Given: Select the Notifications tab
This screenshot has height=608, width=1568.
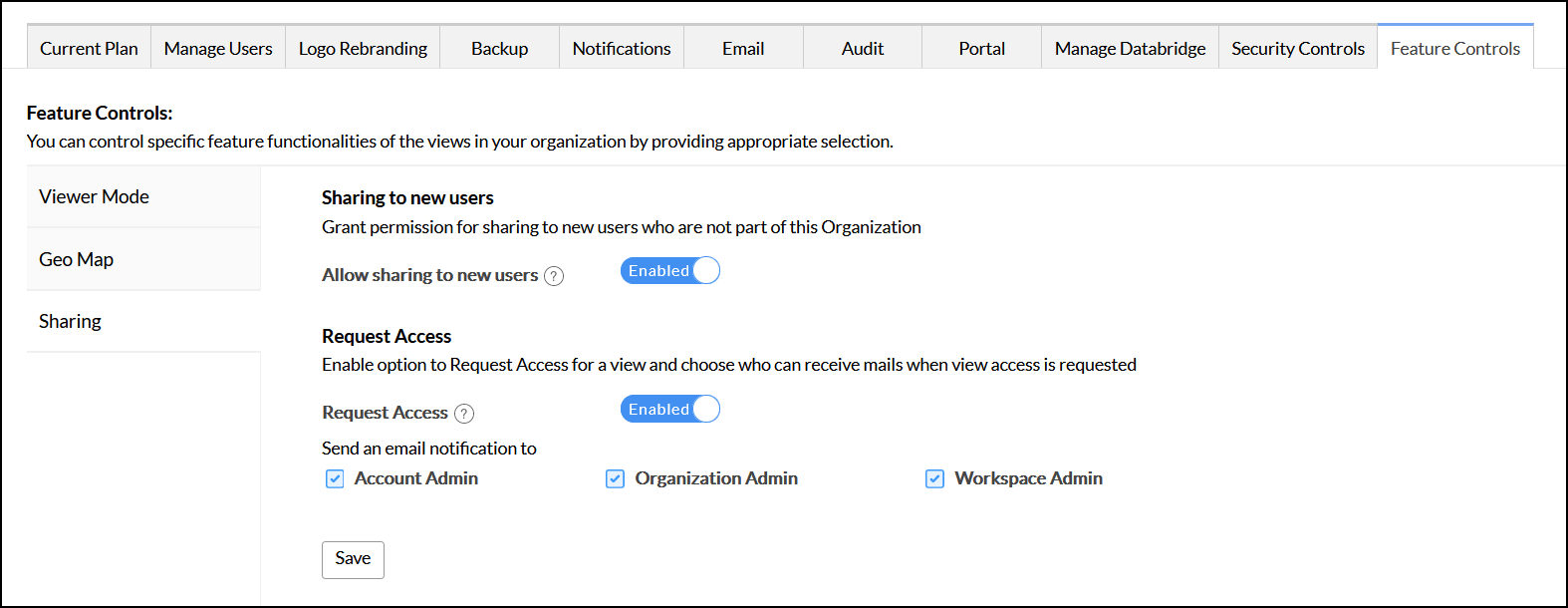Looking at the screenshot, I should [622, 49].
